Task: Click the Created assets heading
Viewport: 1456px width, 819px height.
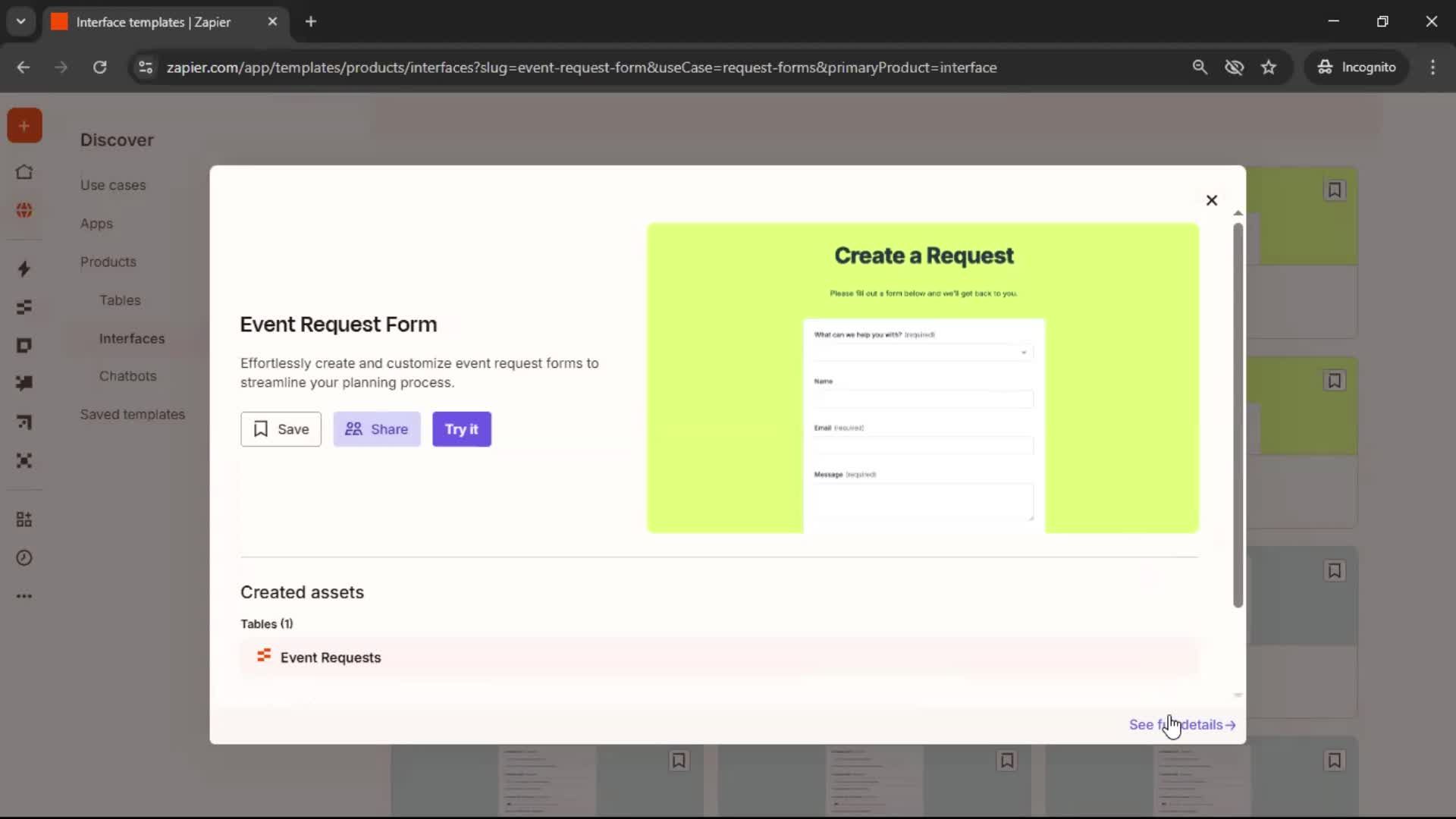Action: pyautogui.click(x=302, y=592)
